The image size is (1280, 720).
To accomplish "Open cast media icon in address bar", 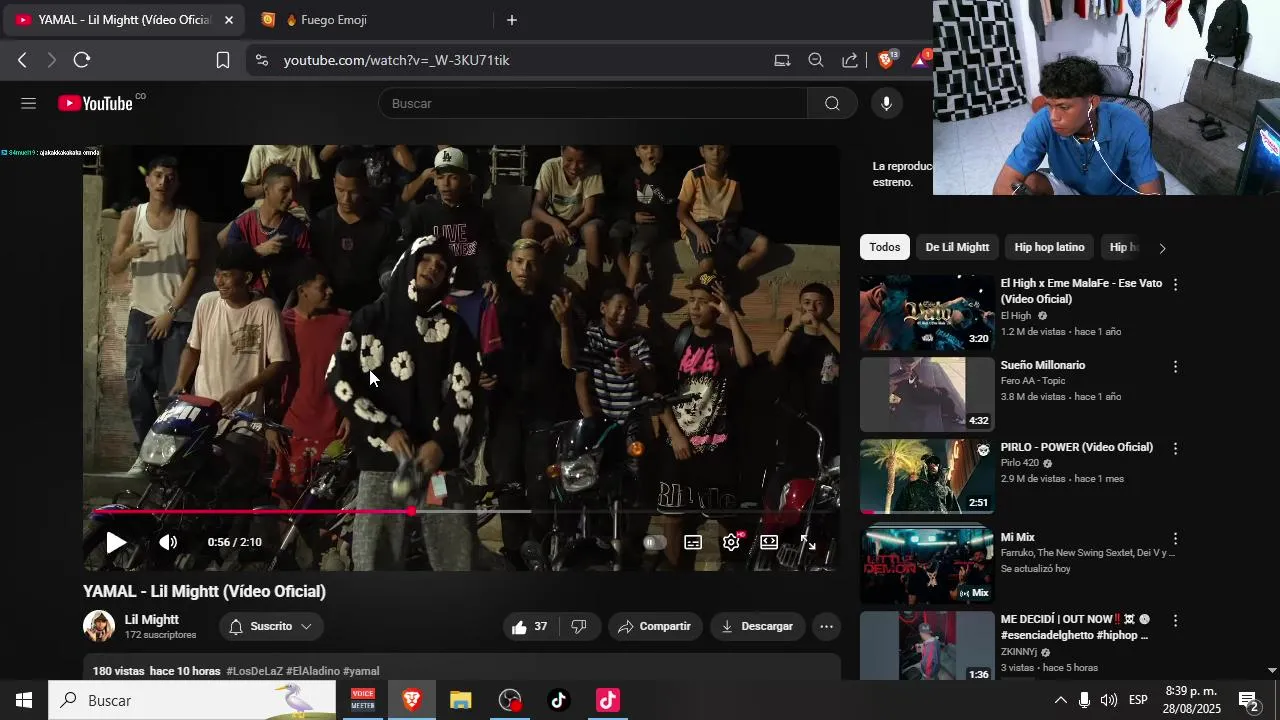I will click(782, 60).
